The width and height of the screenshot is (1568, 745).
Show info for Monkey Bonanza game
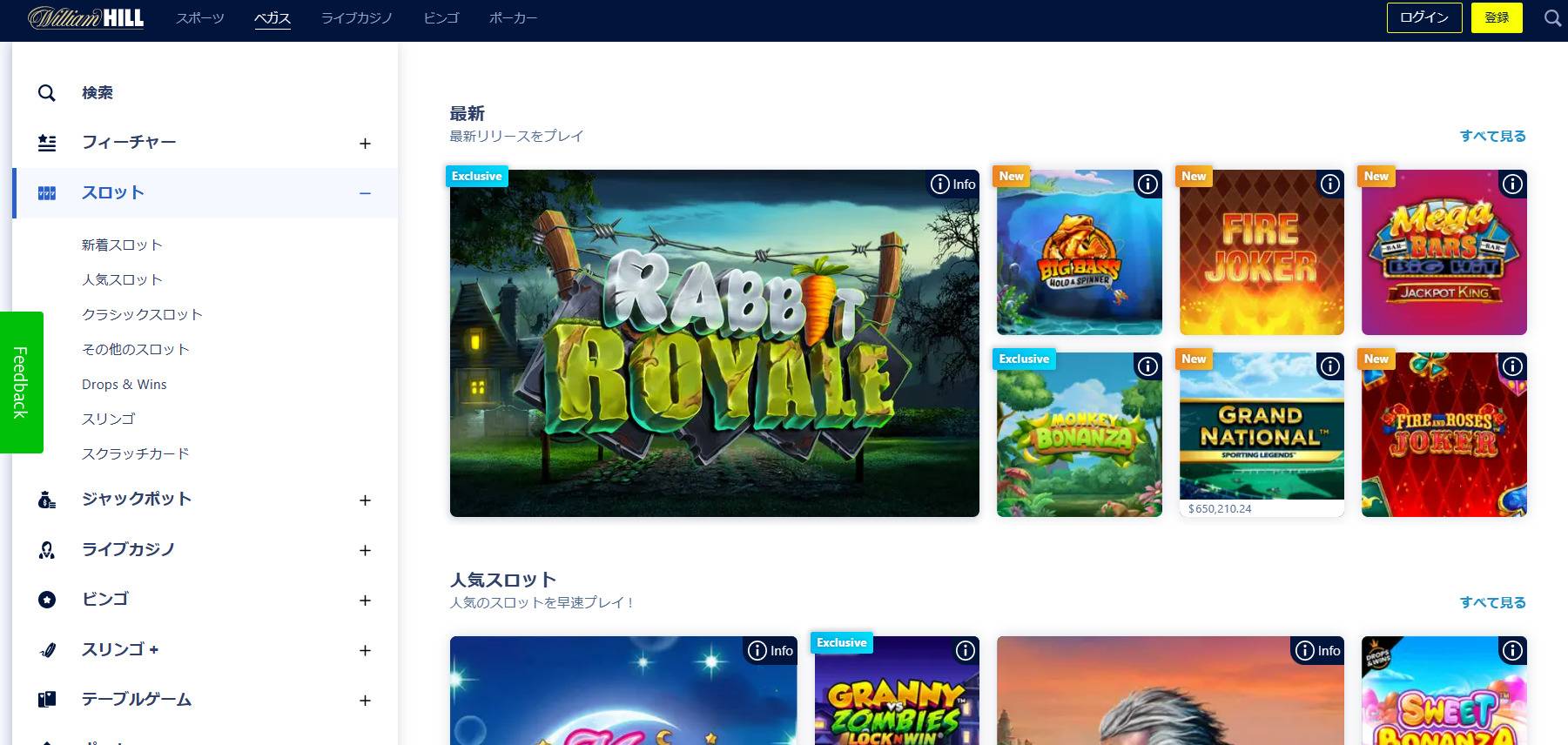click(x=1148, y=366)
